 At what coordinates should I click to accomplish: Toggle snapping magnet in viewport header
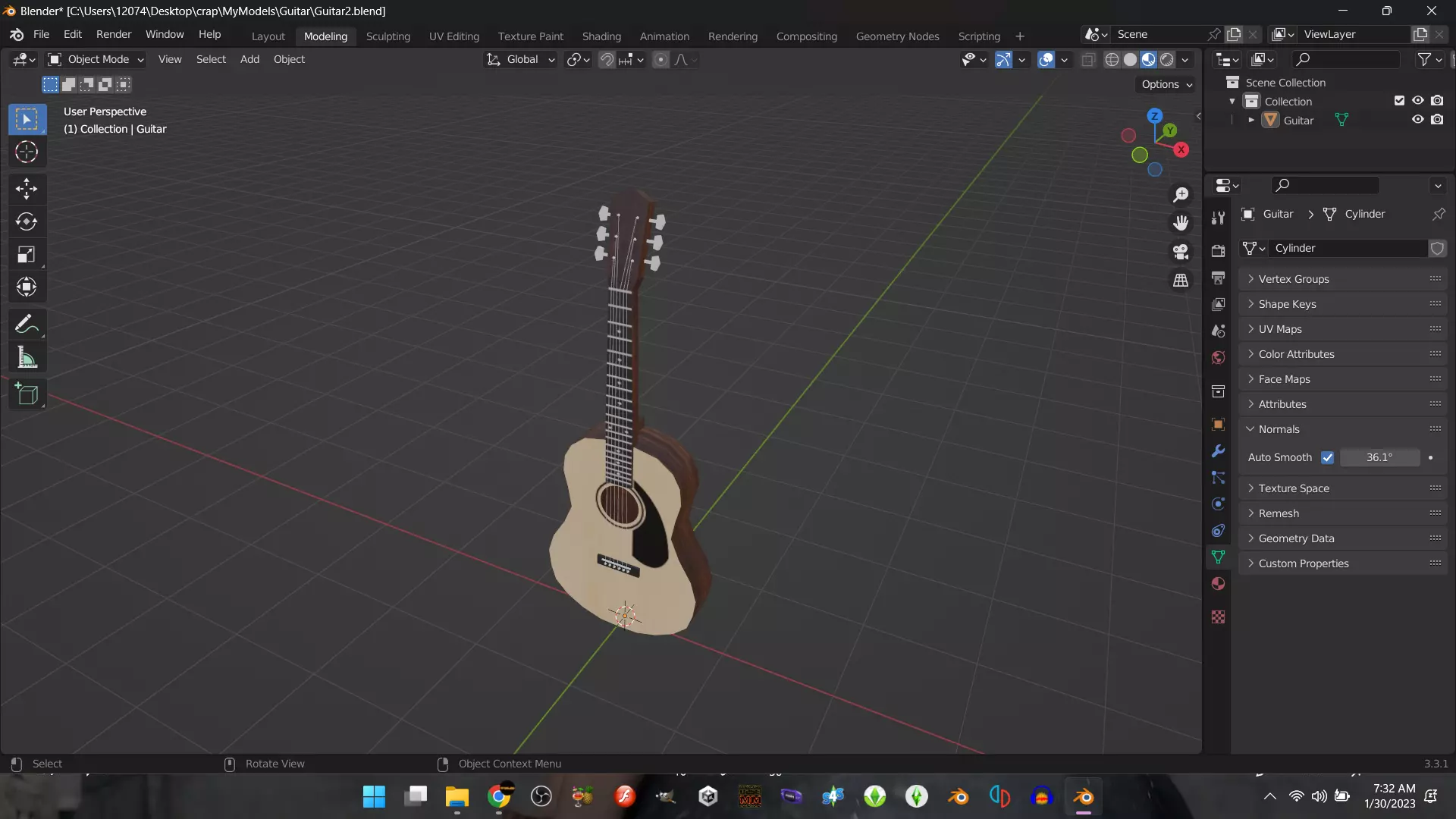pyautogui.click(x=607, y=59)
